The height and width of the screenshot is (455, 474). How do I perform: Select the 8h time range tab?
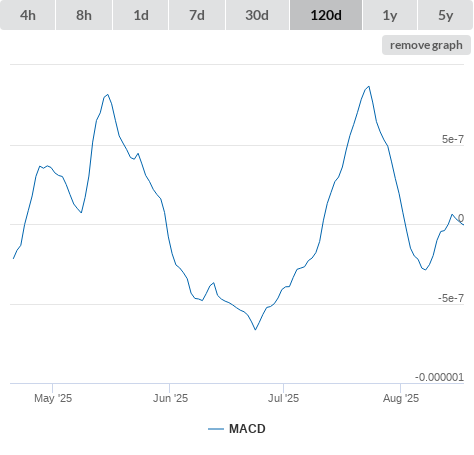point(84,15)
